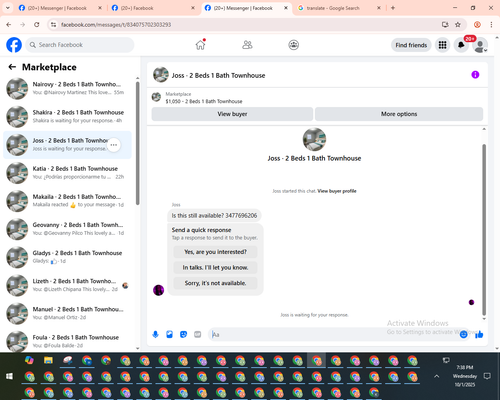Viewport: 500px width, 400px height.
Task: Open the taskbar clock and date
Action: pos(465,376)
